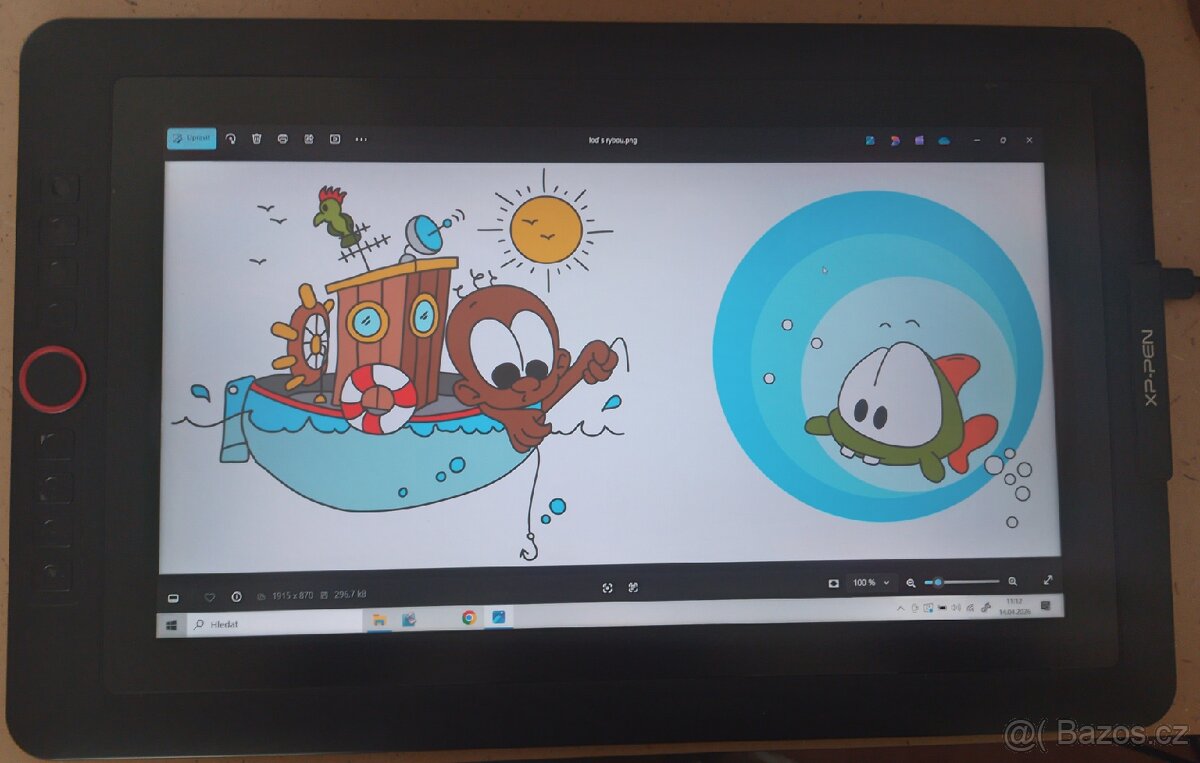Adjust the zoom slider in bottom bar

(940, 580)
